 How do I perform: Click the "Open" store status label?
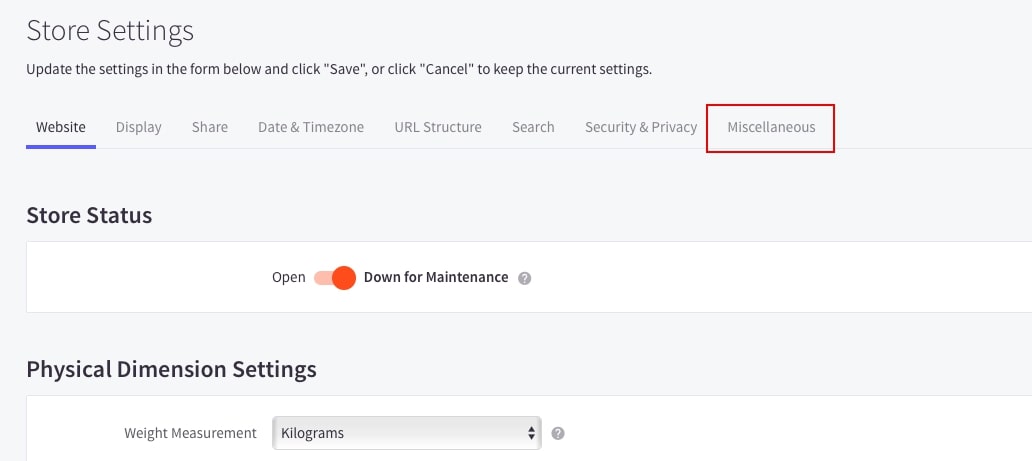click(x=289, y=278)
